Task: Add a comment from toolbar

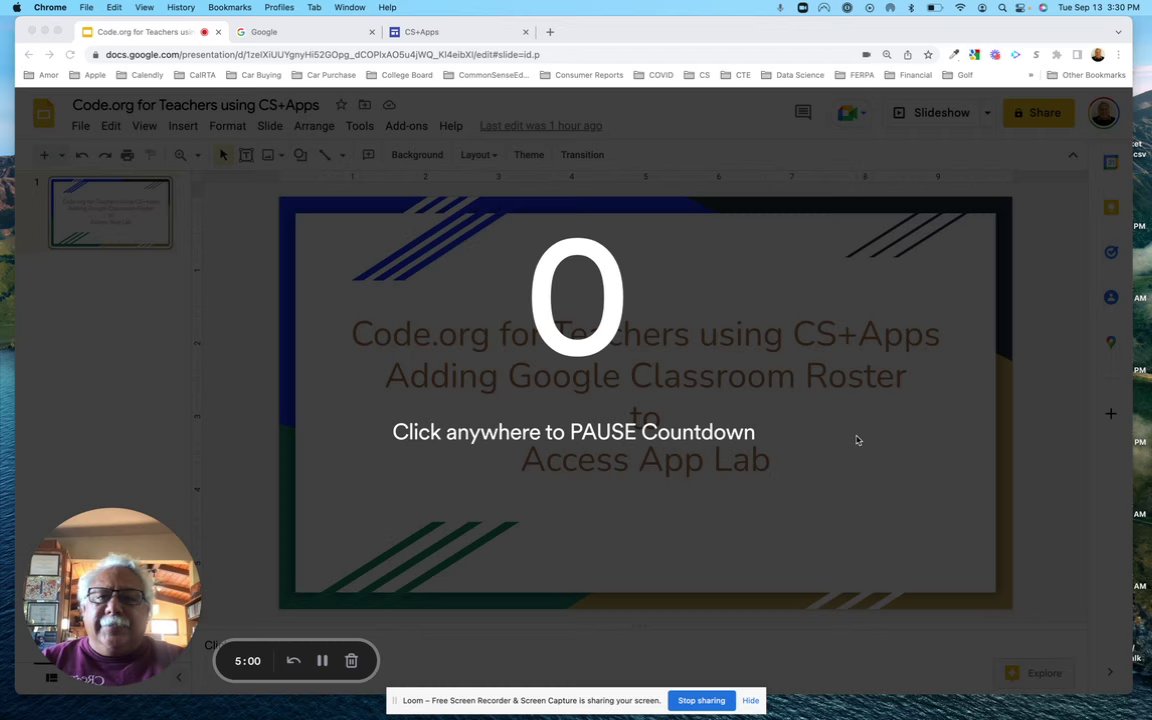Action: click(x=369, y=155)
